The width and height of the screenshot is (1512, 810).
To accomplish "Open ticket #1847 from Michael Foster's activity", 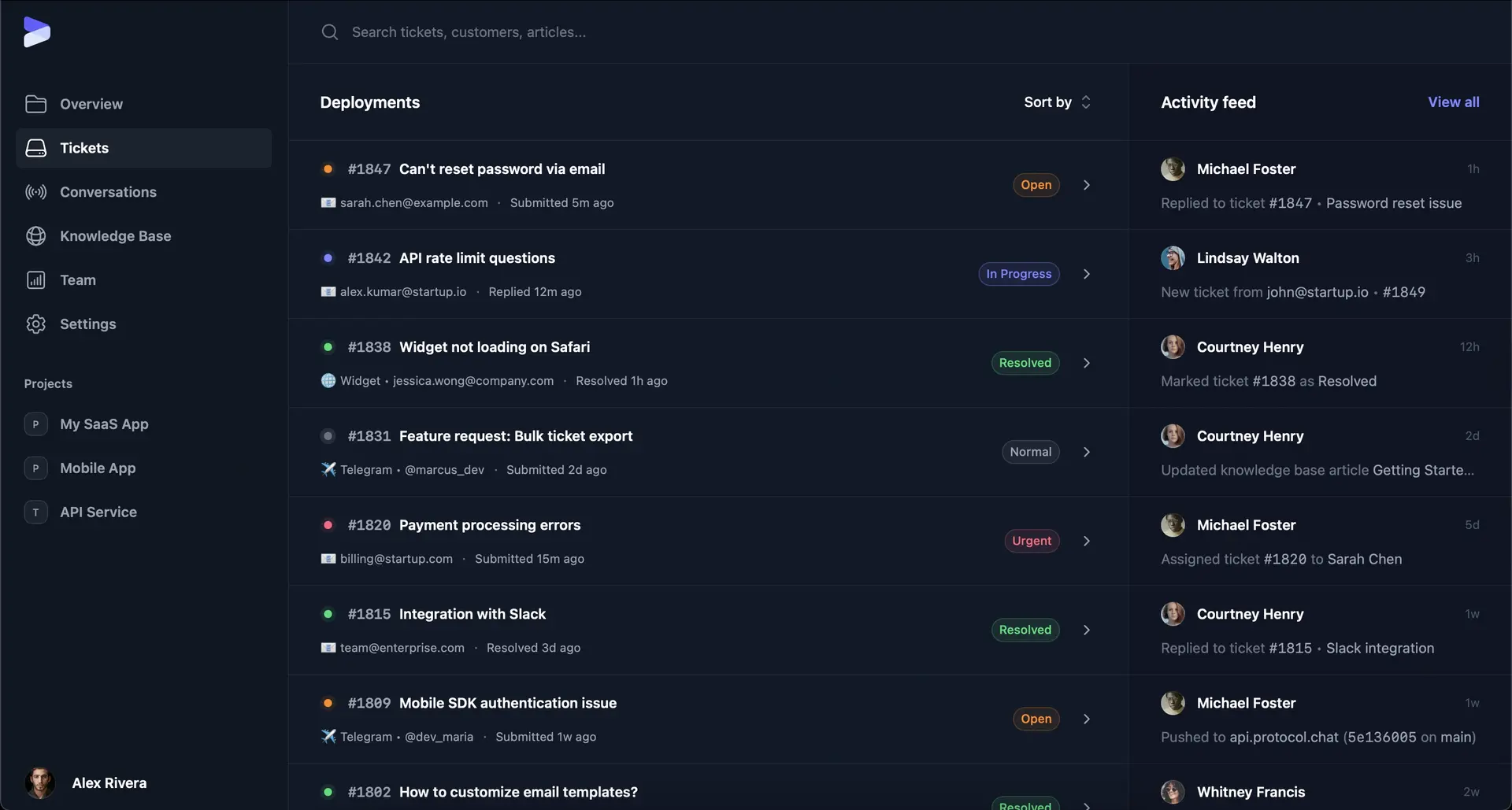I will coord(1291,202).
